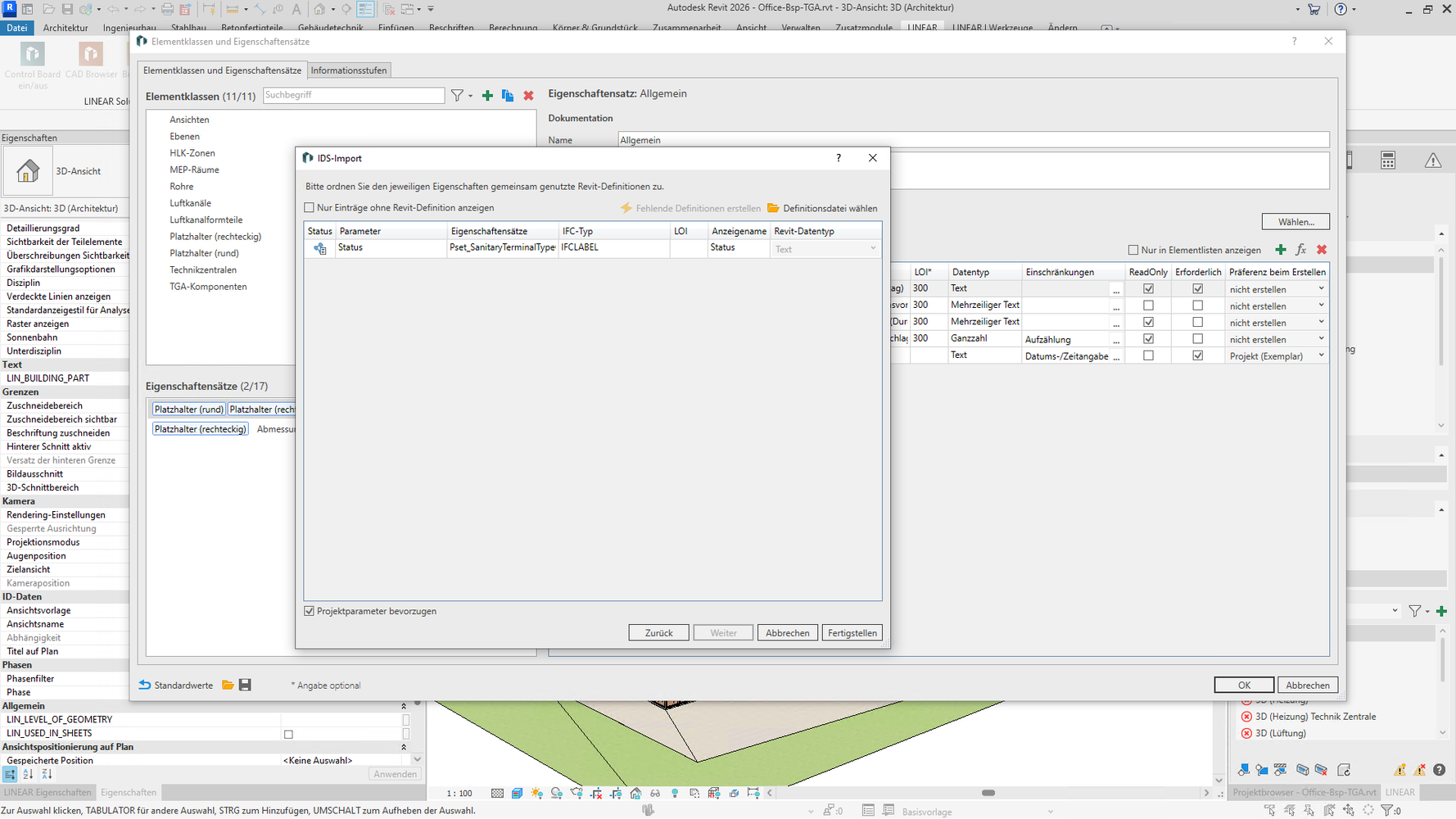
Task: Switch to the Informationsstufen tab
Action: tap(348, 70)
